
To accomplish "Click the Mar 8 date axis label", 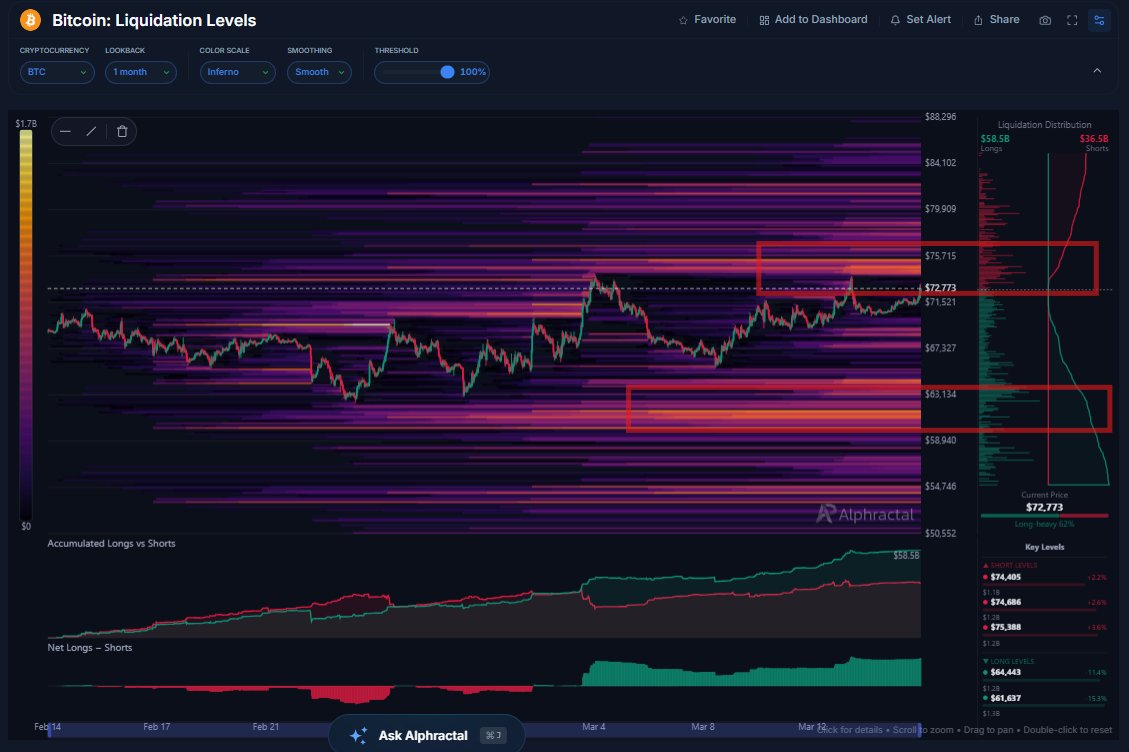I will pyautogui.click(x=703, y=727).
